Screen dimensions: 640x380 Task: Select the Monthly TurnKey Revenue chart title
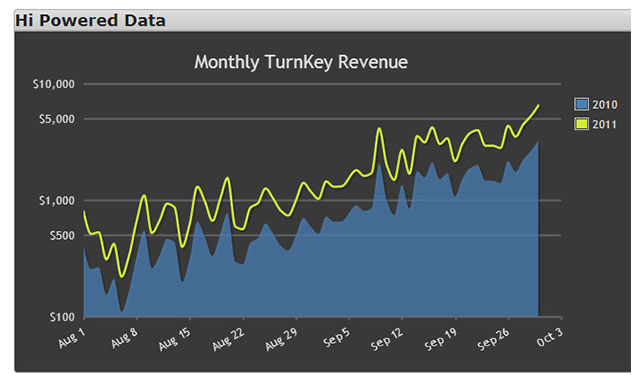click(301, 62)
